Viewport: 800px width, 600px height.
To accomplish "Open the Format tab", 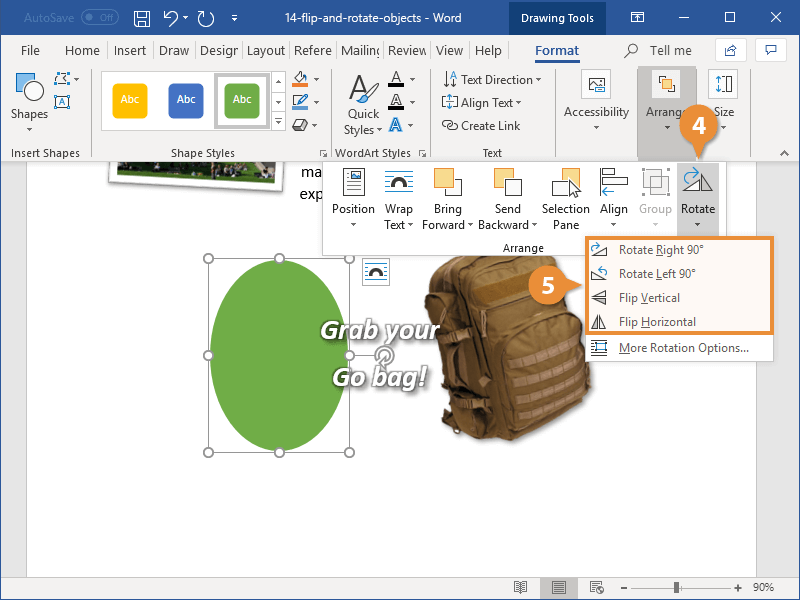I will tap(557, 51).
